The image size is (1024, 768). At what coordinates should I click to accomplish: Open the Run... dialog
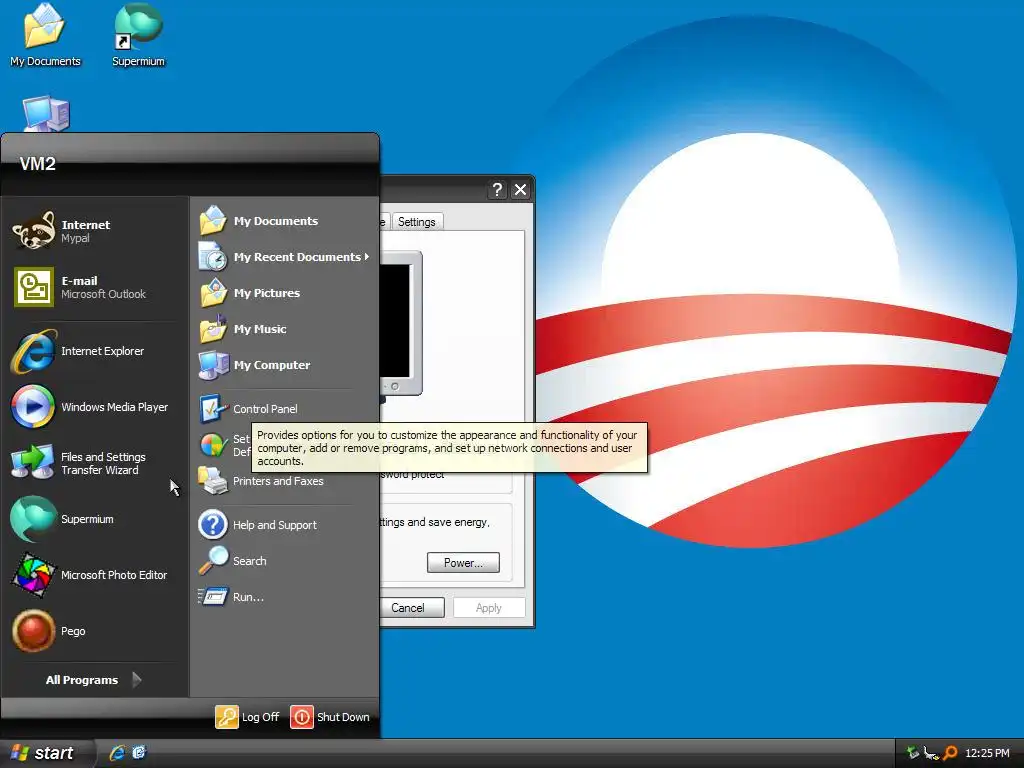tap(285, 597)
